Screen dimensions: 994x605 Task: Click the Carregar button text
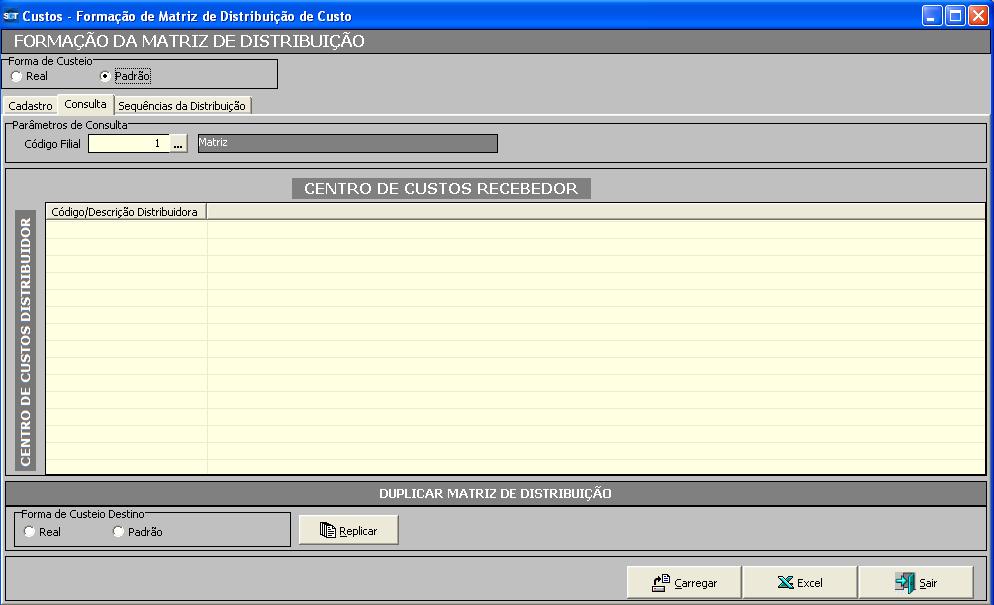[x=696, y=583]
